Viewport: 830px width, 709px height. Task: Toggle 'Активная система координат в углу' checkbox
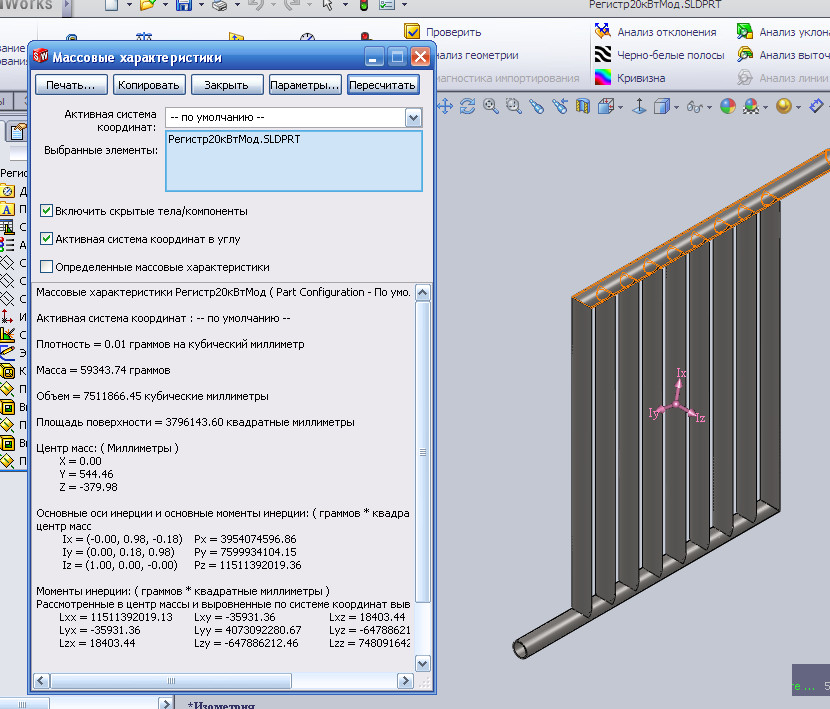point(47,239)
